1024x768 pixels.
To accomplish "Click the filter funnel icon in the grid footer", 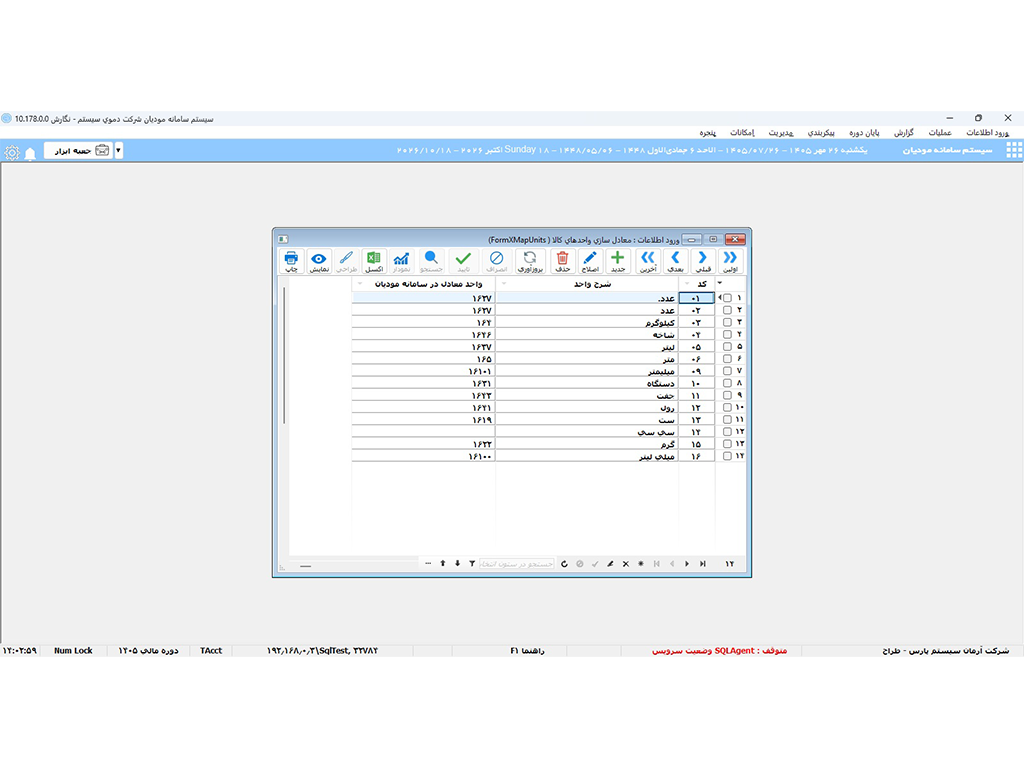I will click(472, 564).
